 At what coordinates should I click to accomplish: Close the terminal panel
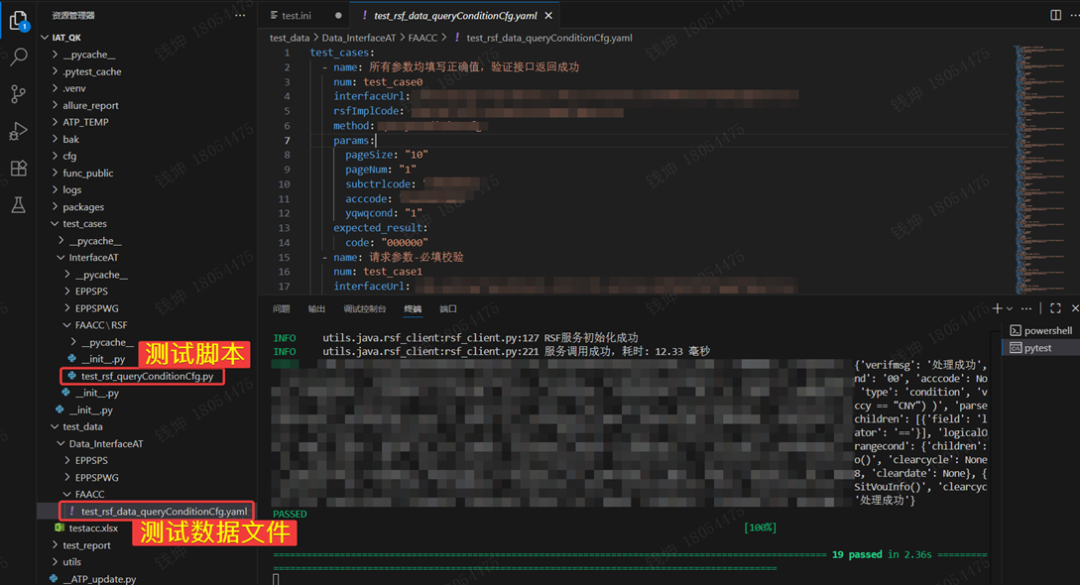tap(1074, 309)
